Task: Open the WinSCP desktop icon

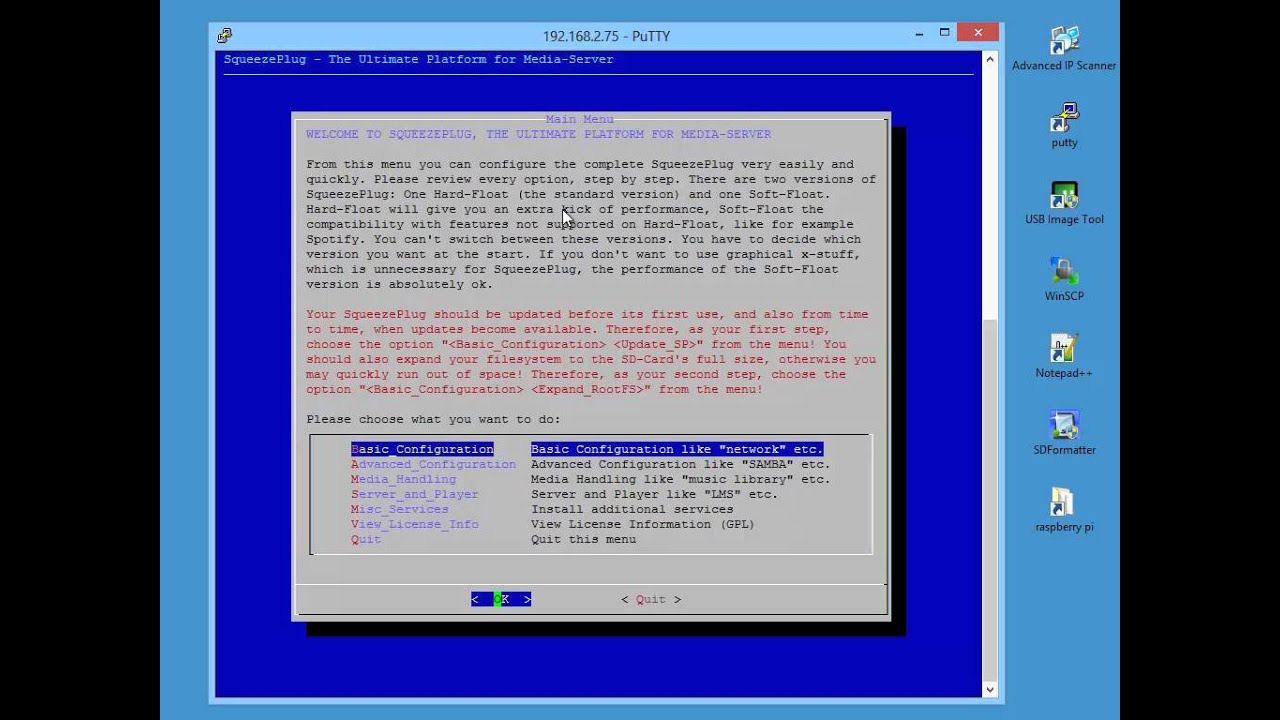Action: [1064, 279]
